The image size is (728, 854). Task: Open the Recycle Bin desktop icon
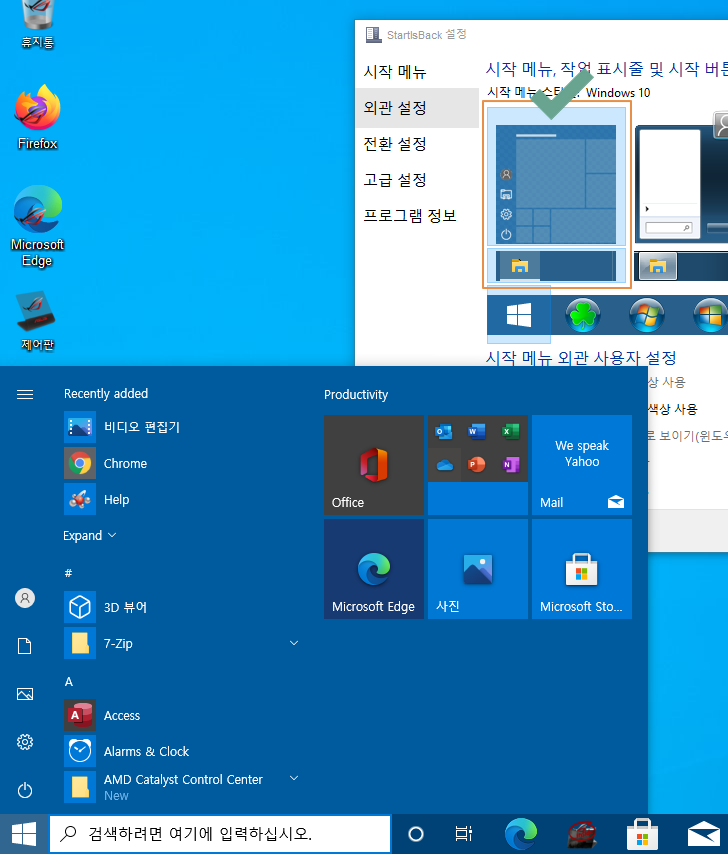pyautogui.click(x=37, y=23)
